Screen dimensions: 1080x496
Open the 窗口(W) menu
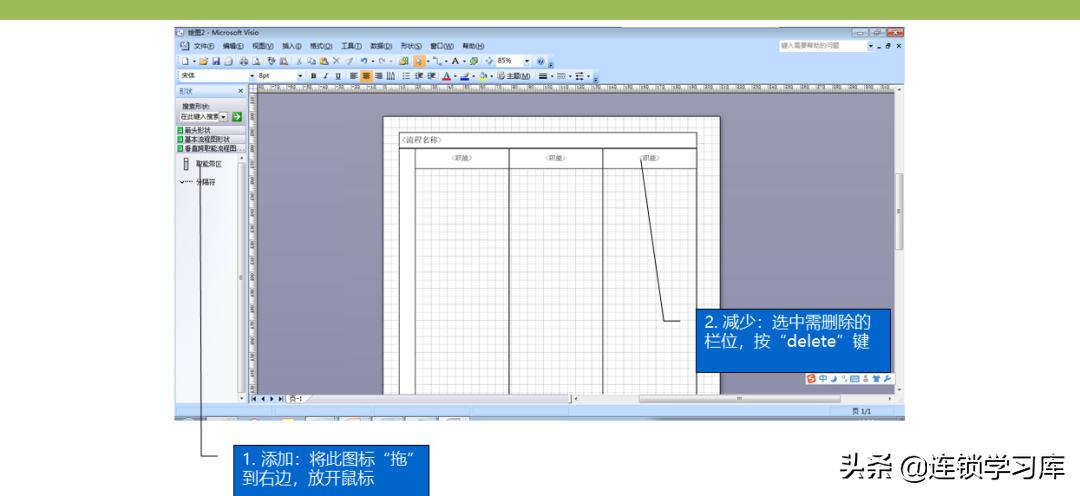442,46
